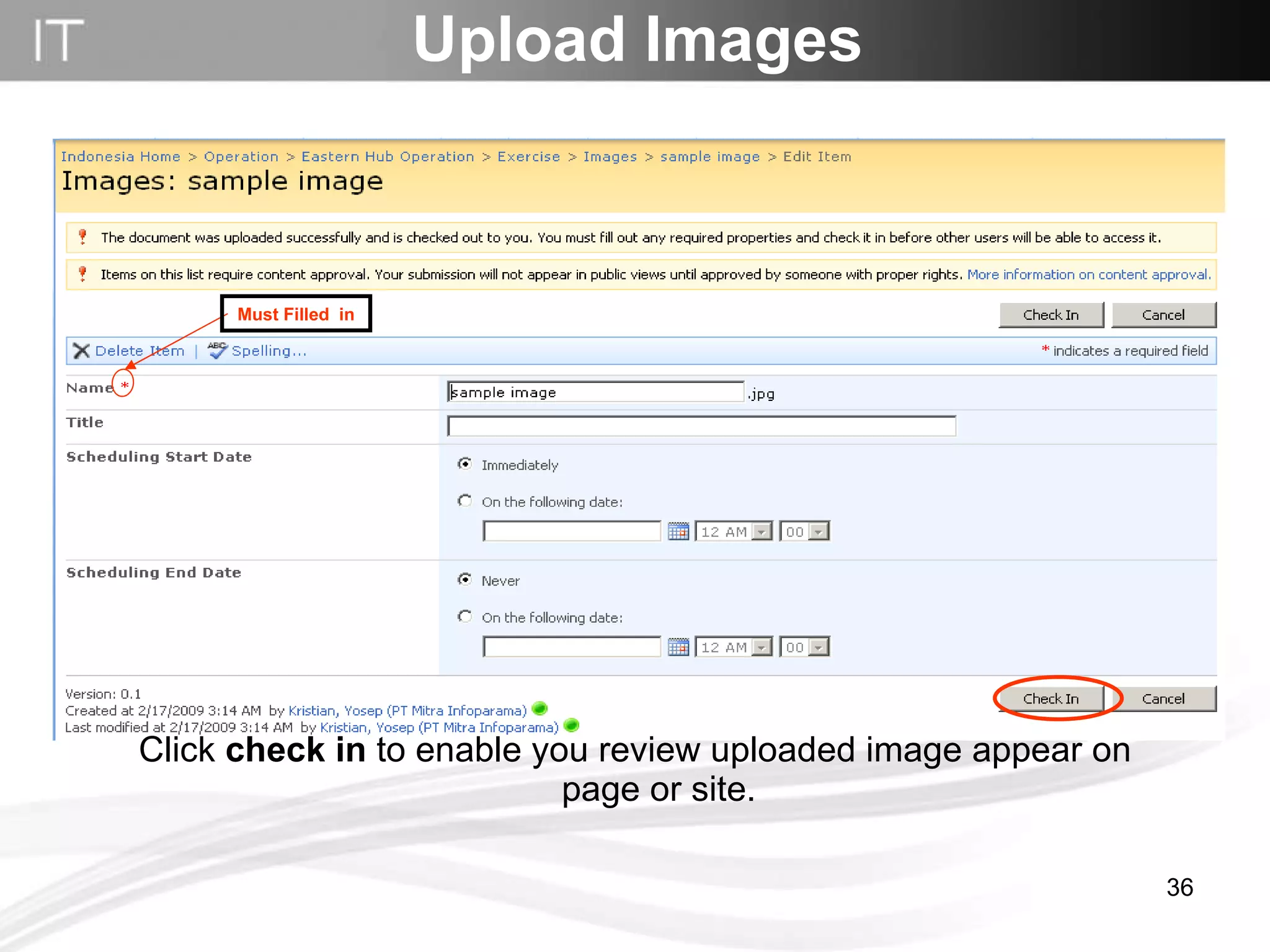The width and height of the screenshot is (1270, 952).
Task: Click warning icon beside content approval message
Action: pos(82,274)
